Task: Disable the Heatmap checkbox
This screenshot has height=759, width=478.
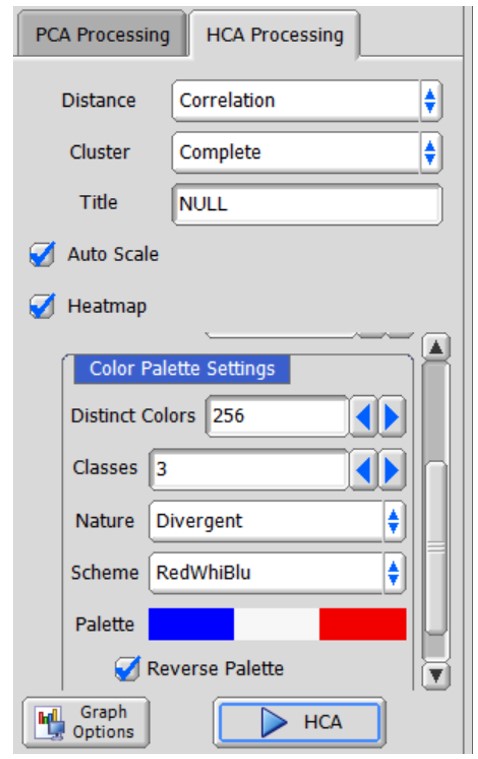Action: [x=42, y=306]
